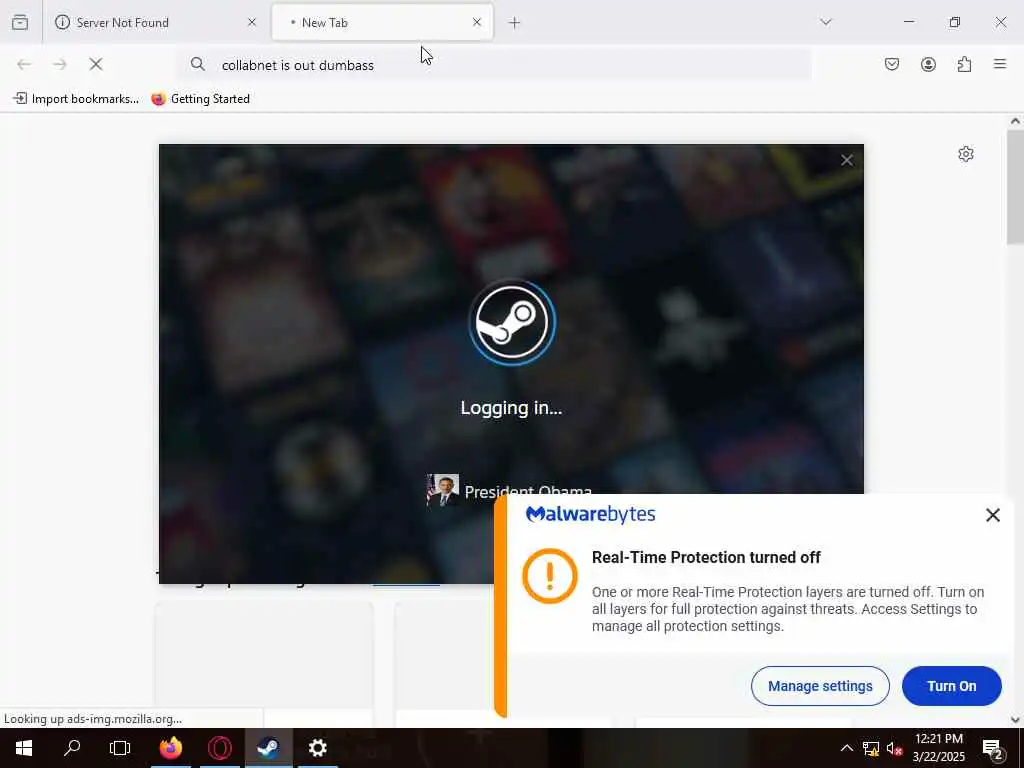Open Opera browser from the taskbar
The height and width of the screenshot is (768, 1024).
pos(219,748)
